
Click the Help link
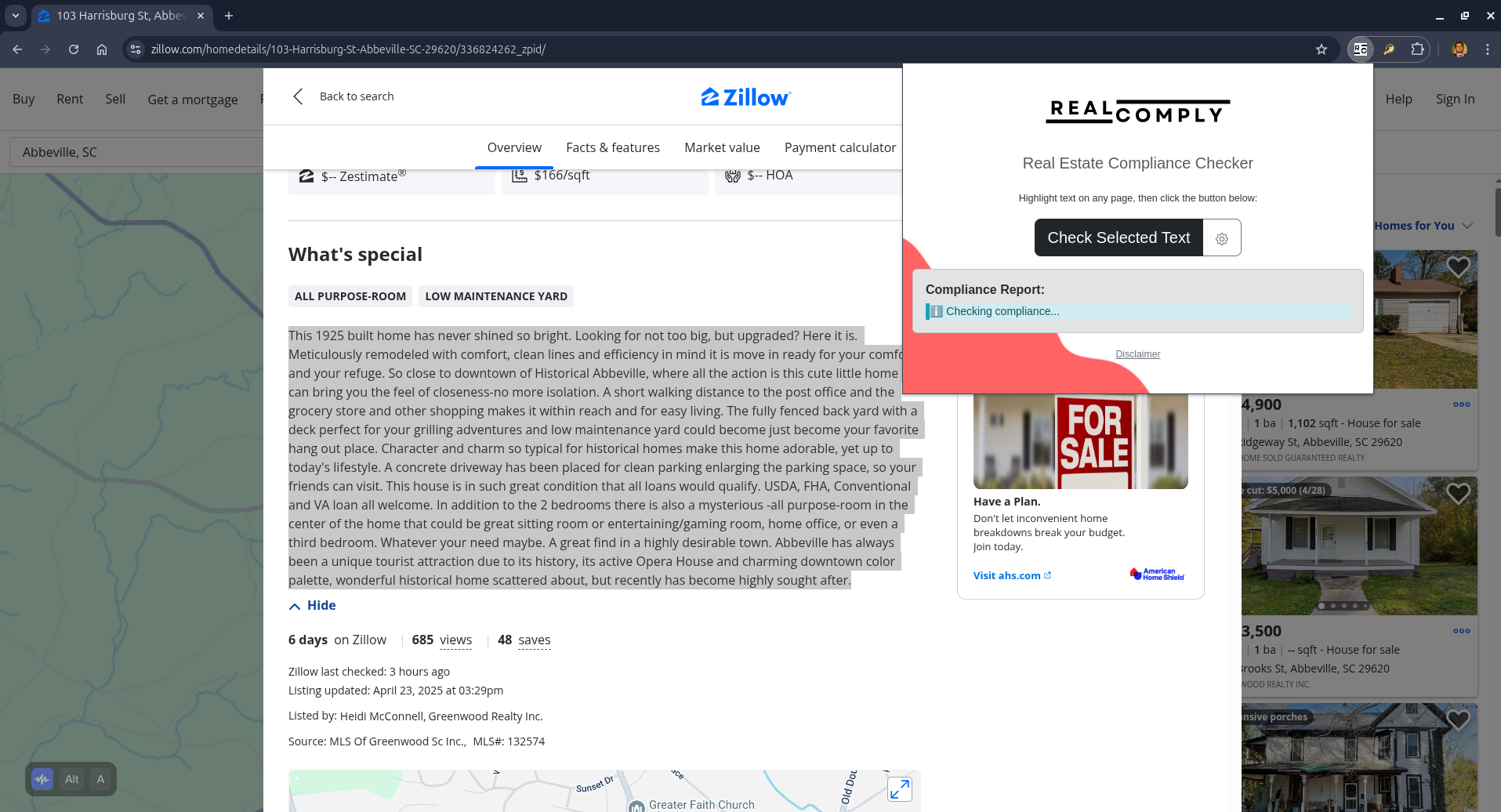pos(1398,99)
